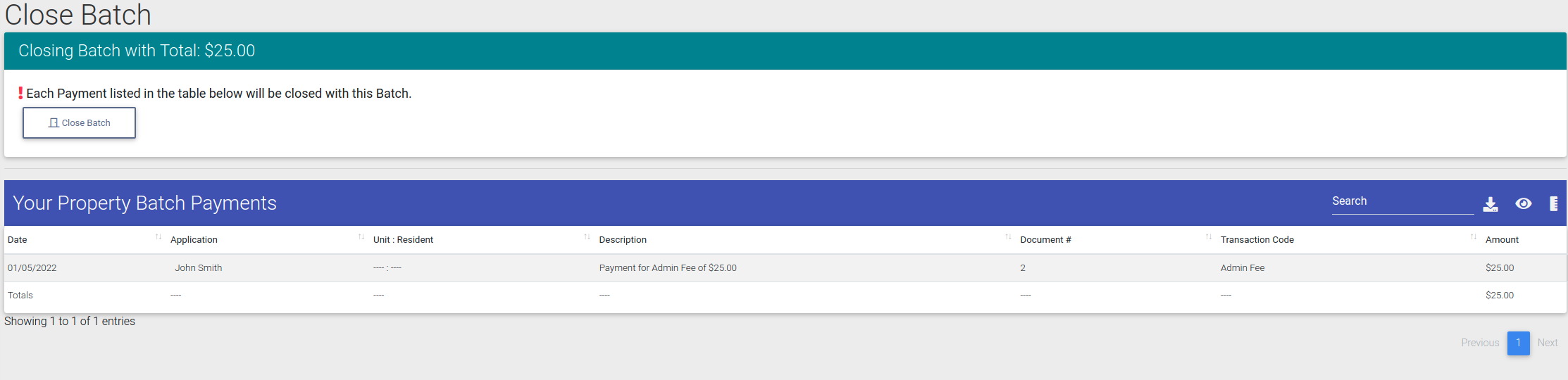Toggle column visibility eye icon
The width and height of the screenshot is (1568, 380).
point(1524,203)
